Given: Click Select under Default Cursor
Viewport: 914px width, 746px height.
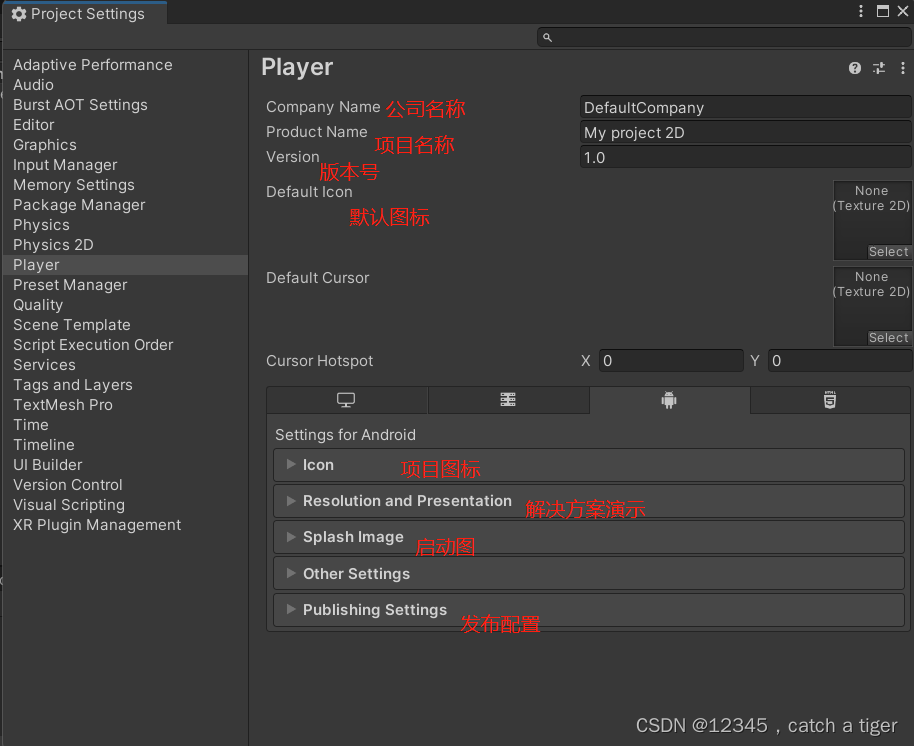Looking at the screenshot, I should (x=888, y=337).
